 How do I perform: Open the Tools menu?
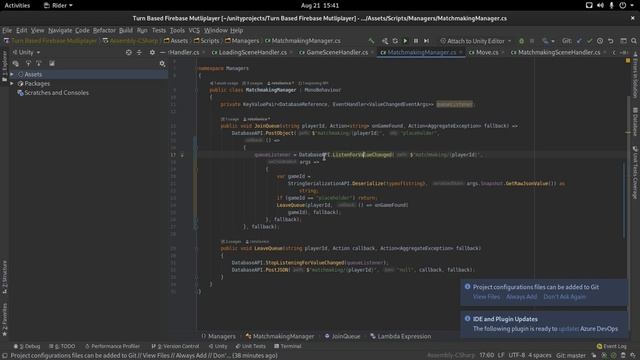177,30
